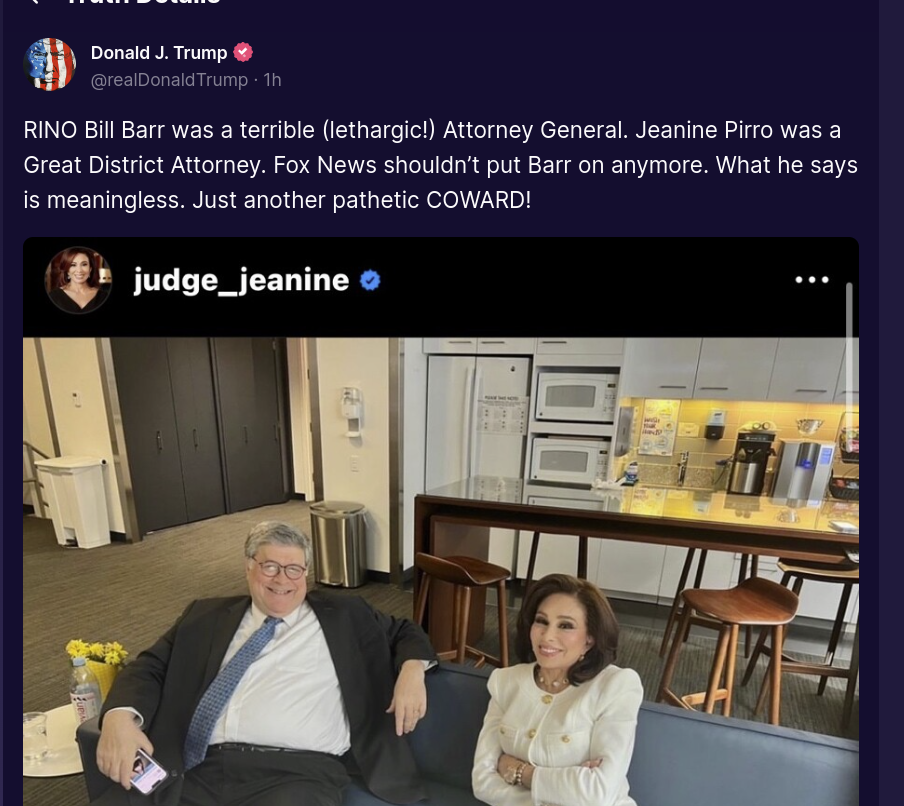904x806 pixels.
Task: Open the flag-painted profile avatar
Action: click(x=50, y=64)
